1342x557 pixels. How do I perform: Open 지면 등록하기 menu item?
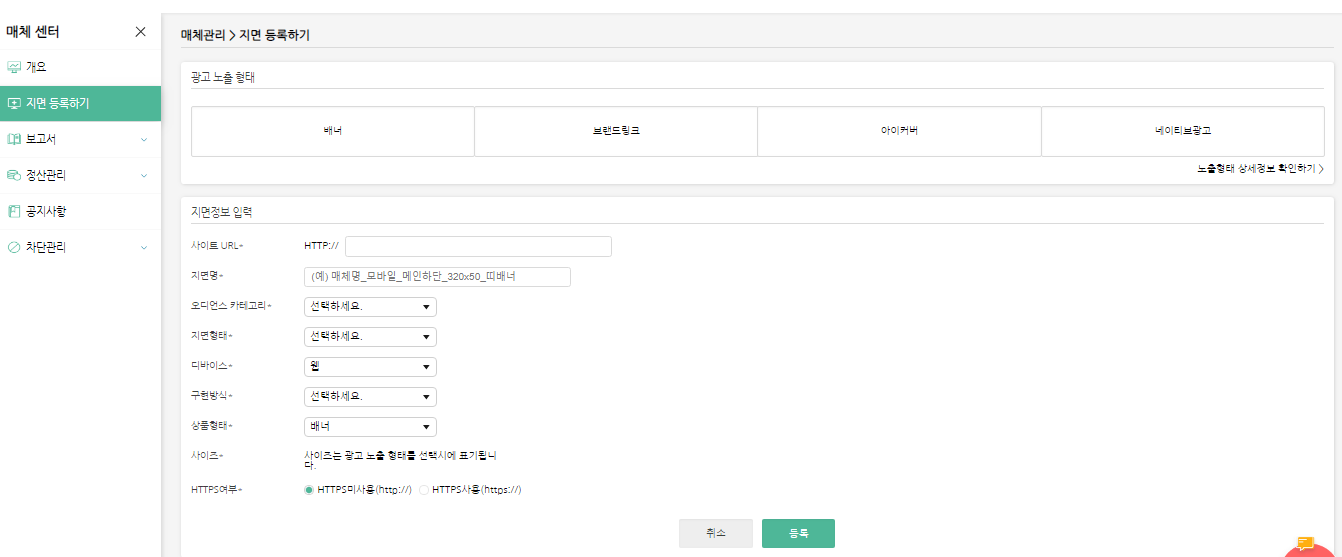(x=80, y=103)
